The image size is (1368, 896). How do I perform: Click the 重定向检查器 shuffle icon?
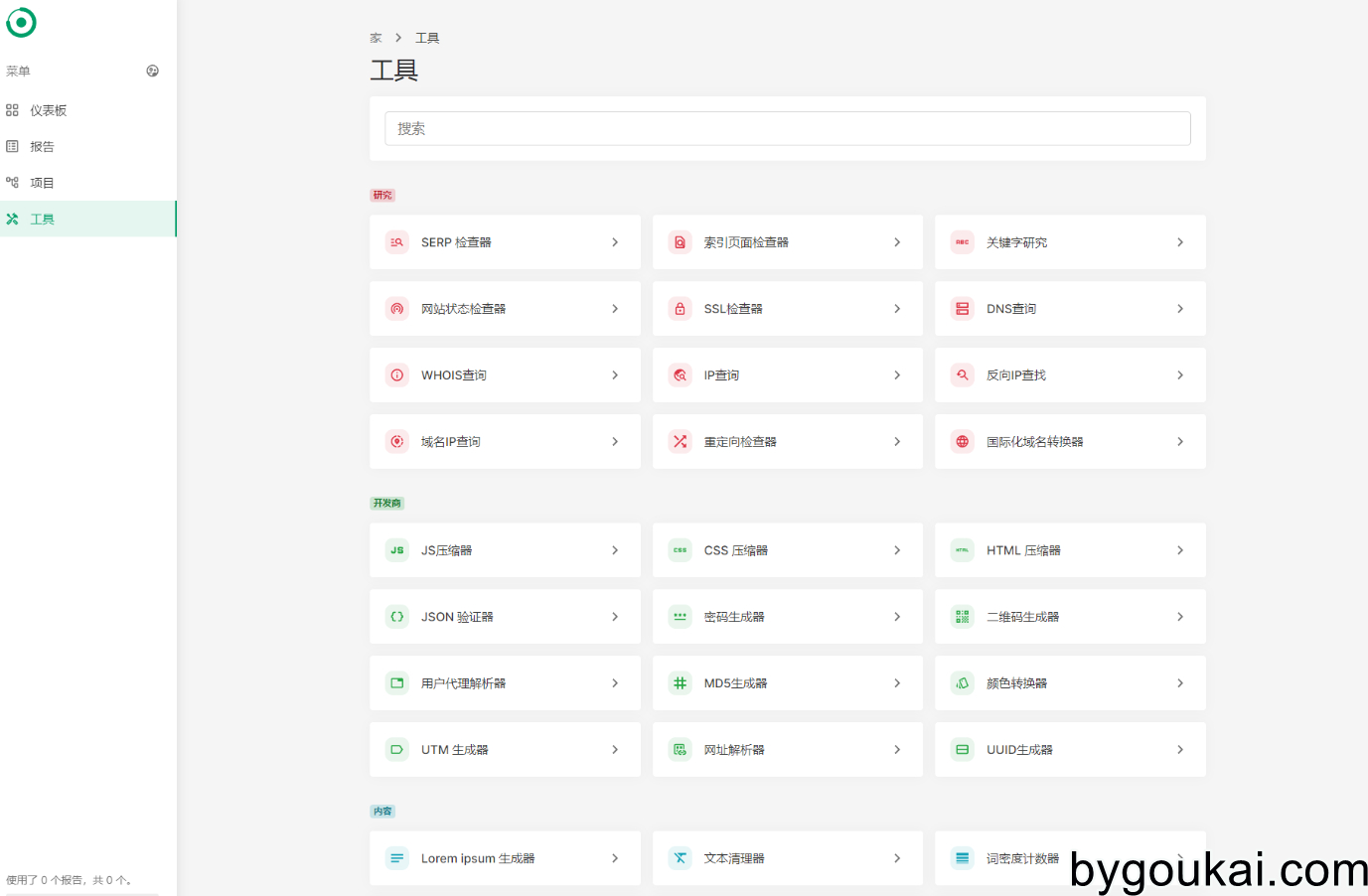pyautogui.click(x=680, y=442)
